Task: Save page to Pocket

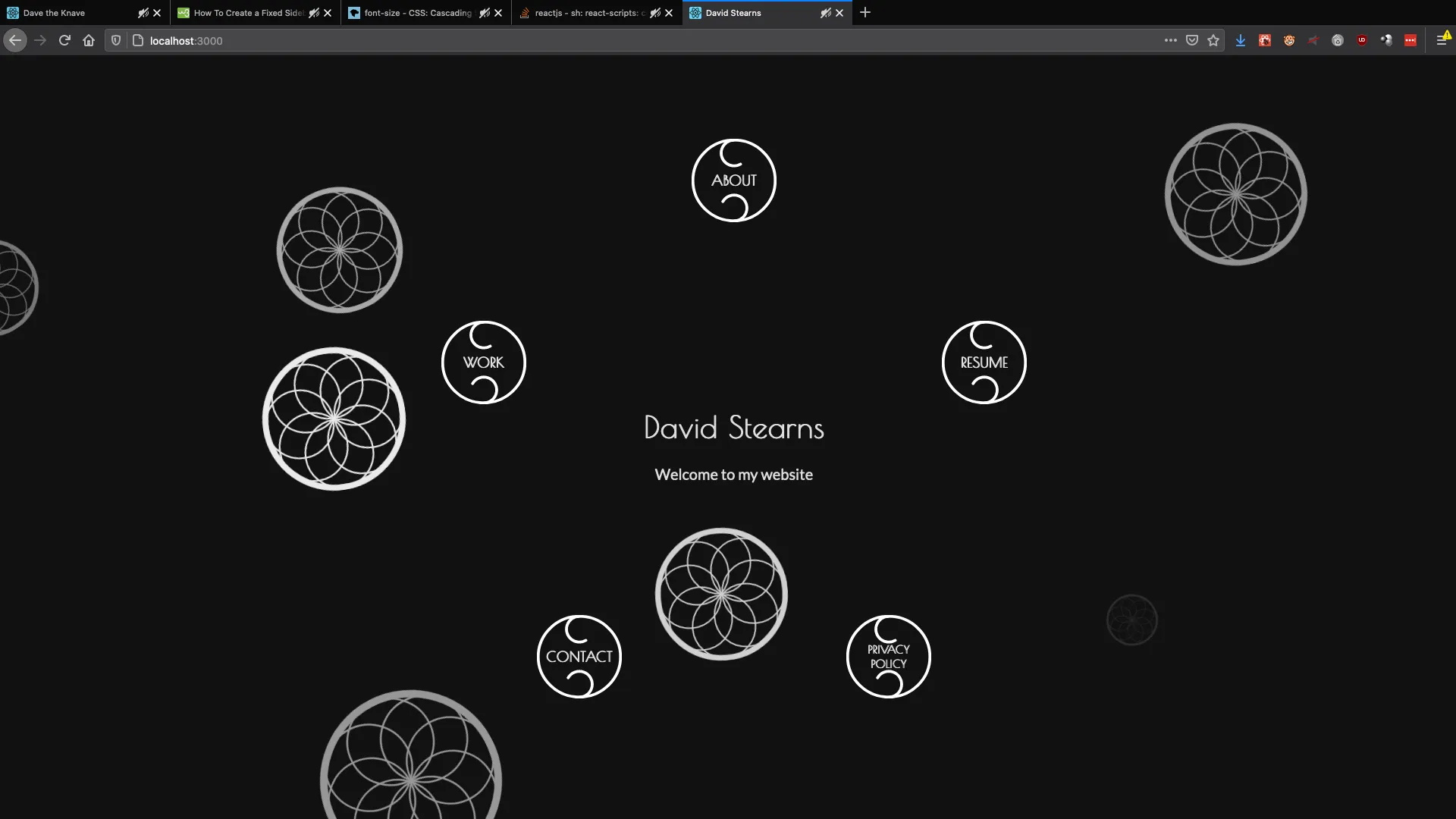Action: [1192, 40]
